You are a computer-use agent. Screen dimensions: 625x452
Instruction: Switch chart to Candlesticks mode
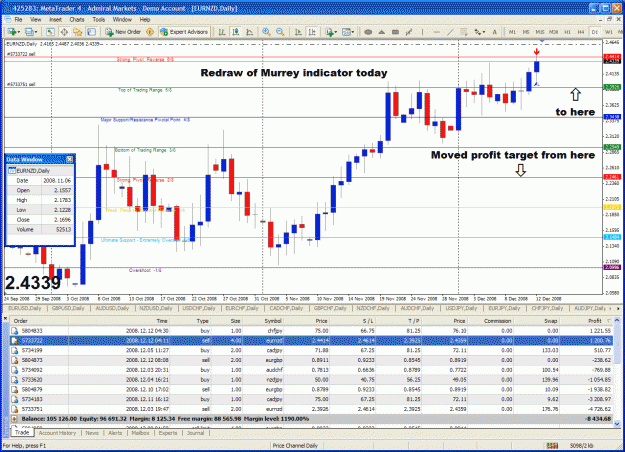236,32
